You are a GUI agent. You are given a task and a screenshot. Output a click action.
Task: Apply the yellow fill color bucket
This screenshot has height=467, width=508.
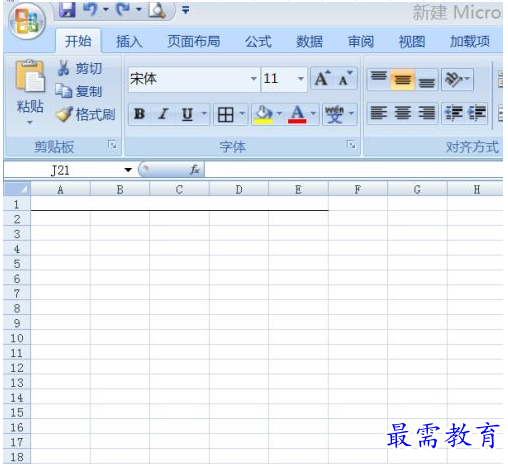click(264, 114)
